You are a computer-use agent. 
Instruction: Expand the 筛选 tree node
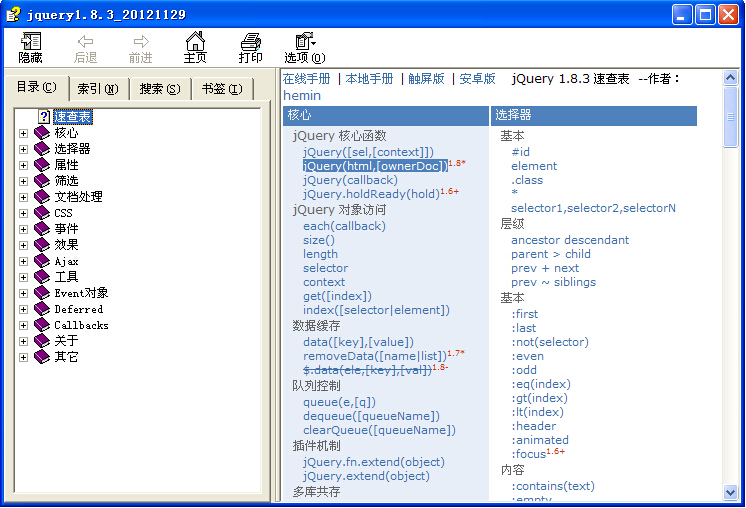tap(23, 181)
